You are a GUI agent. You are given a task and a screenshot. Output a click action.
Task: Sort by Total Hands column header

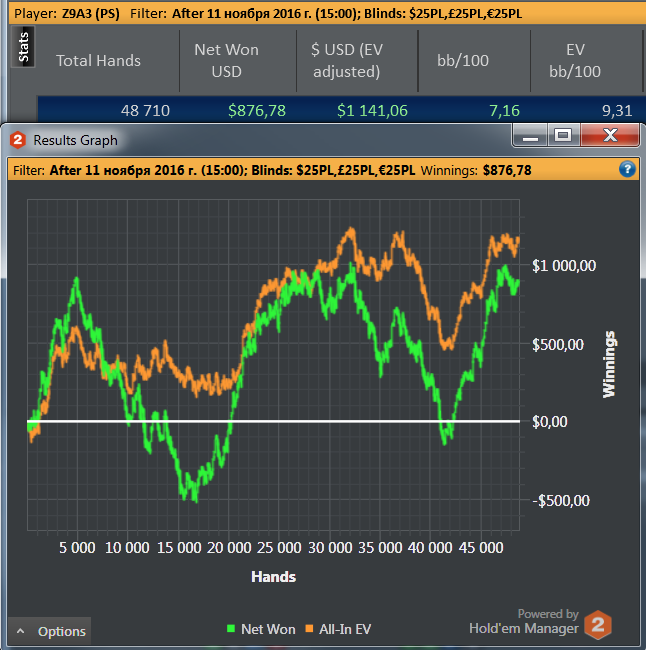click(98, 61)
